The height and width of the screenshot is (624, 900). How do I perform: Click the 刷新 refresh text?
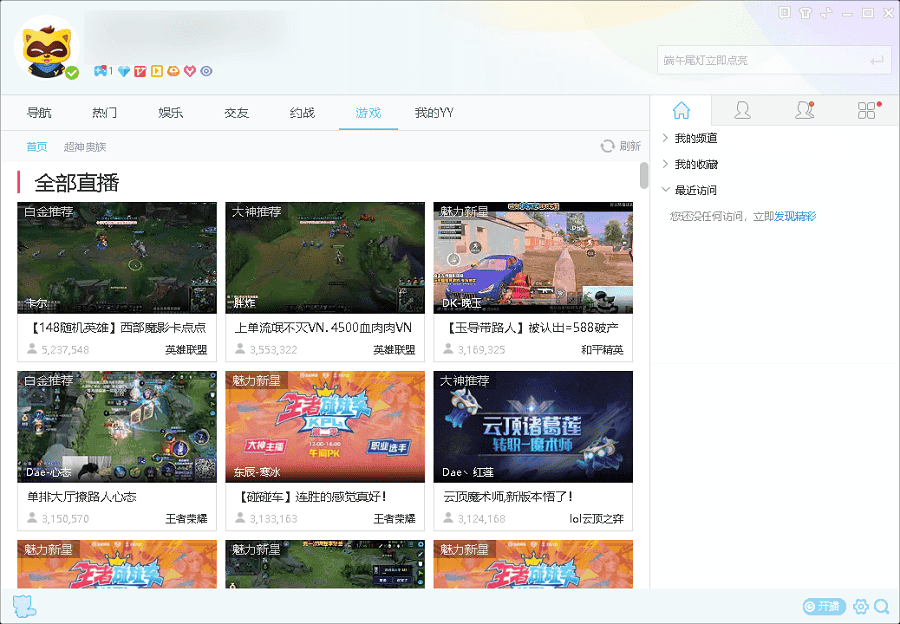point(630,146)
